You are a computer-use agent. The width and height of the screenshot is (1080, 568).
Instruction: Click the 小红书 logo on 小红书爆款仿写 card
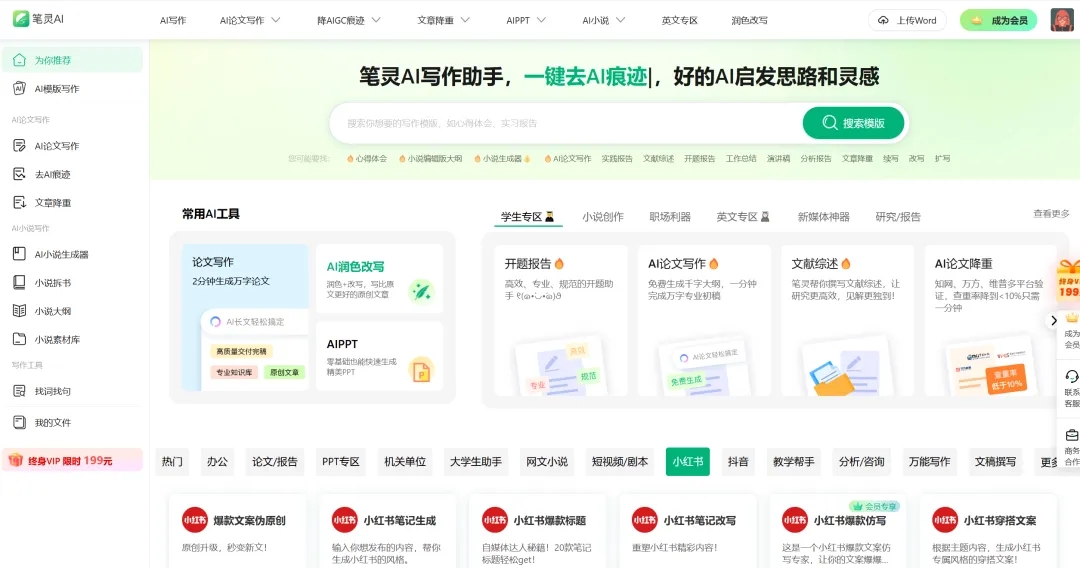(x=795, y=520)
